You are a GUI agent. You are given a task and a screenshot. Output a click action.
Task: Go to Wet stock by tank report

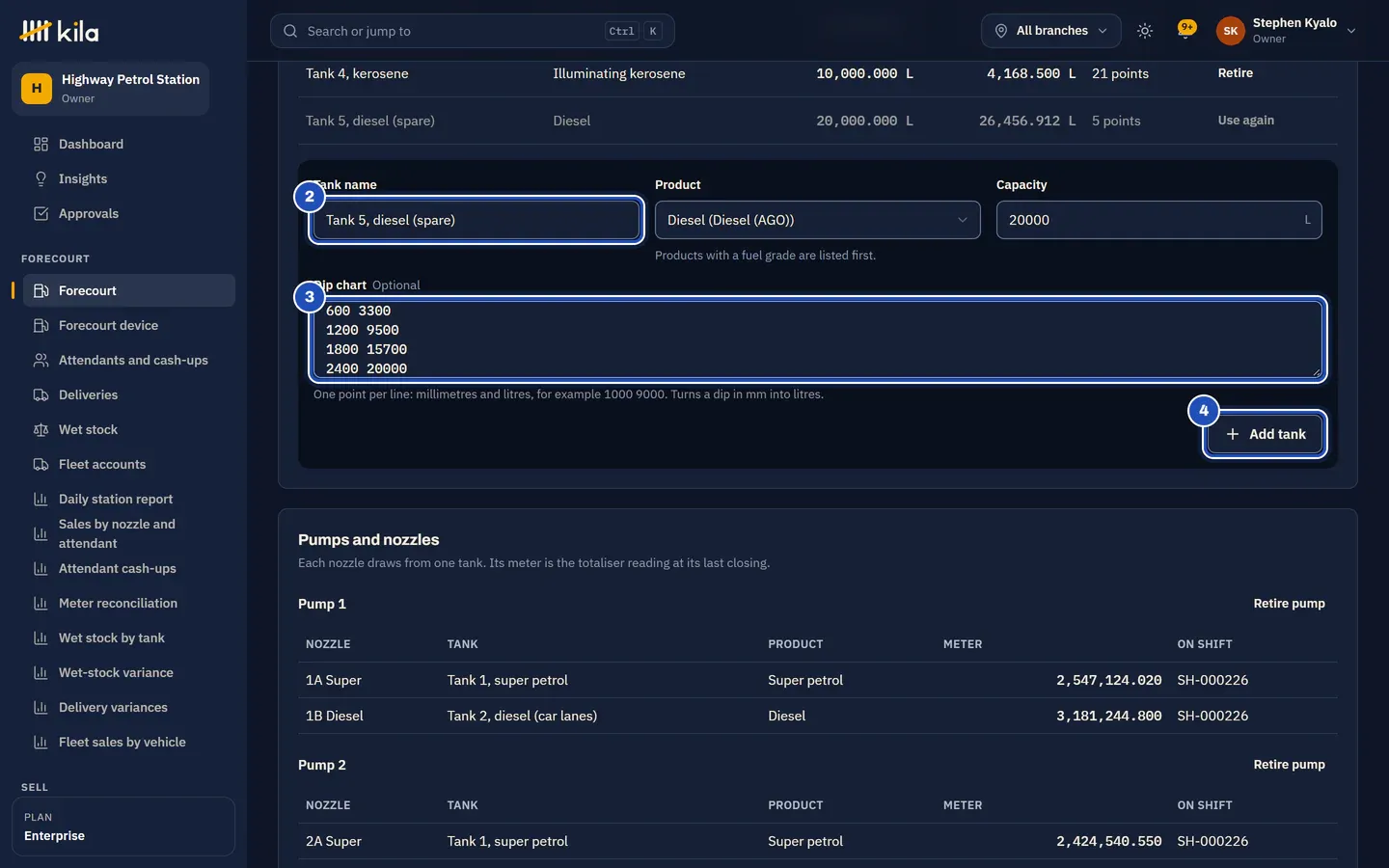pyautogui.click(x=129, y=637)
